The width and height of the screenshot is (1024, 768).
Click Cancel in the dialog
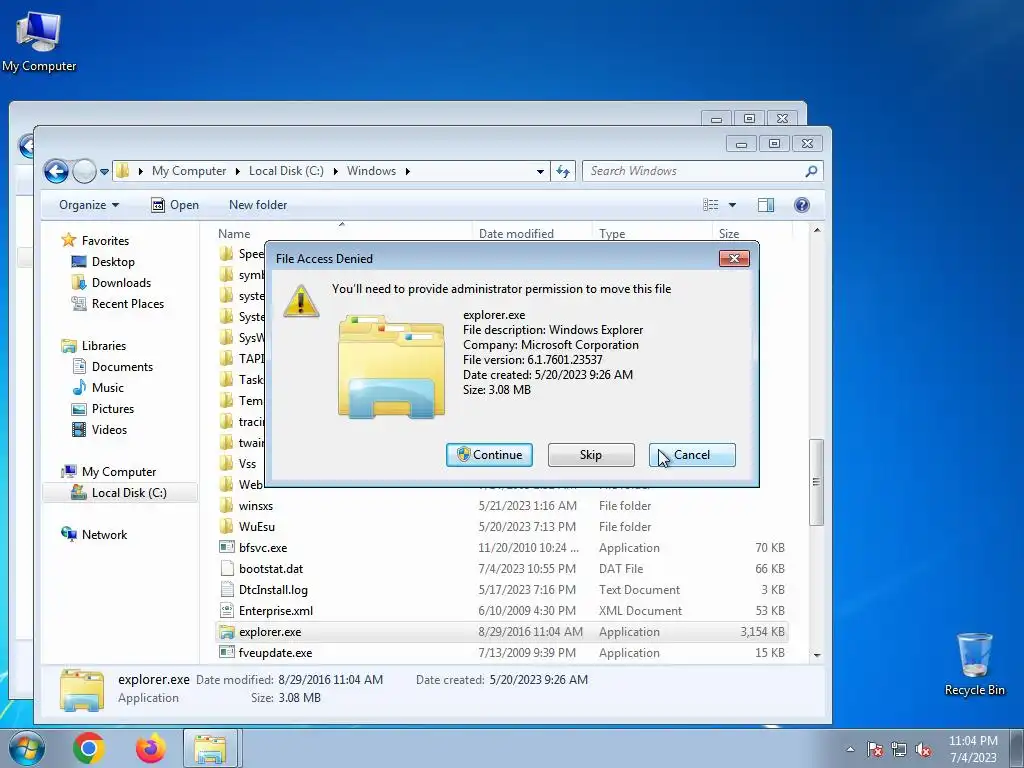pyautogui.click(x=692, y=455)
